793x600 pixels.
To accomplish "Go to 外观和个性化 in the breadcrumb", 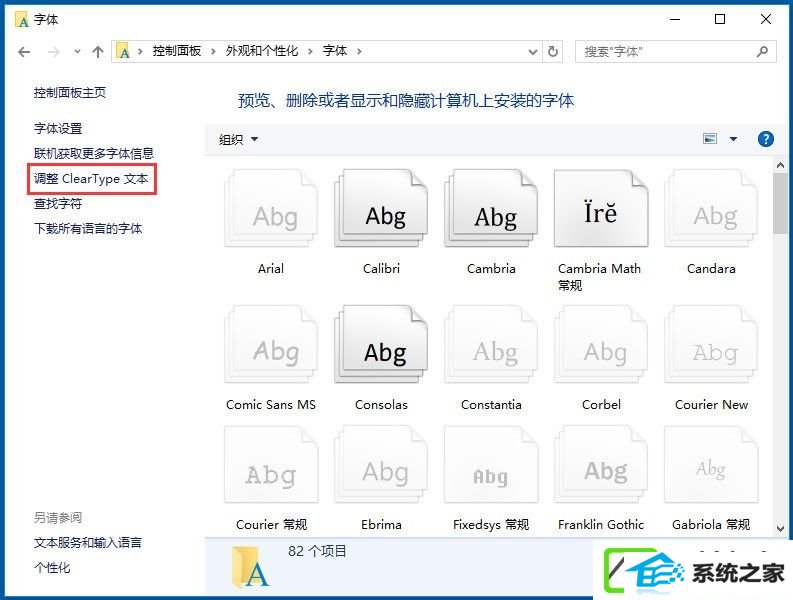I will pos(262,51).
